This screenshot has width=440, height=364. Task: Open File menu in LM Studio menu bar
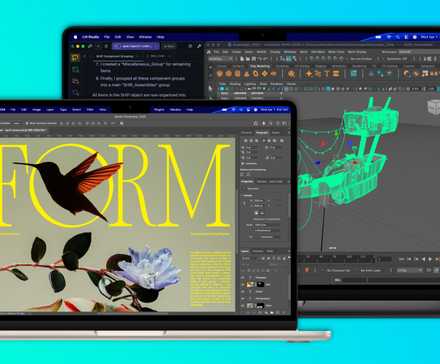click(x=107, y=37)
